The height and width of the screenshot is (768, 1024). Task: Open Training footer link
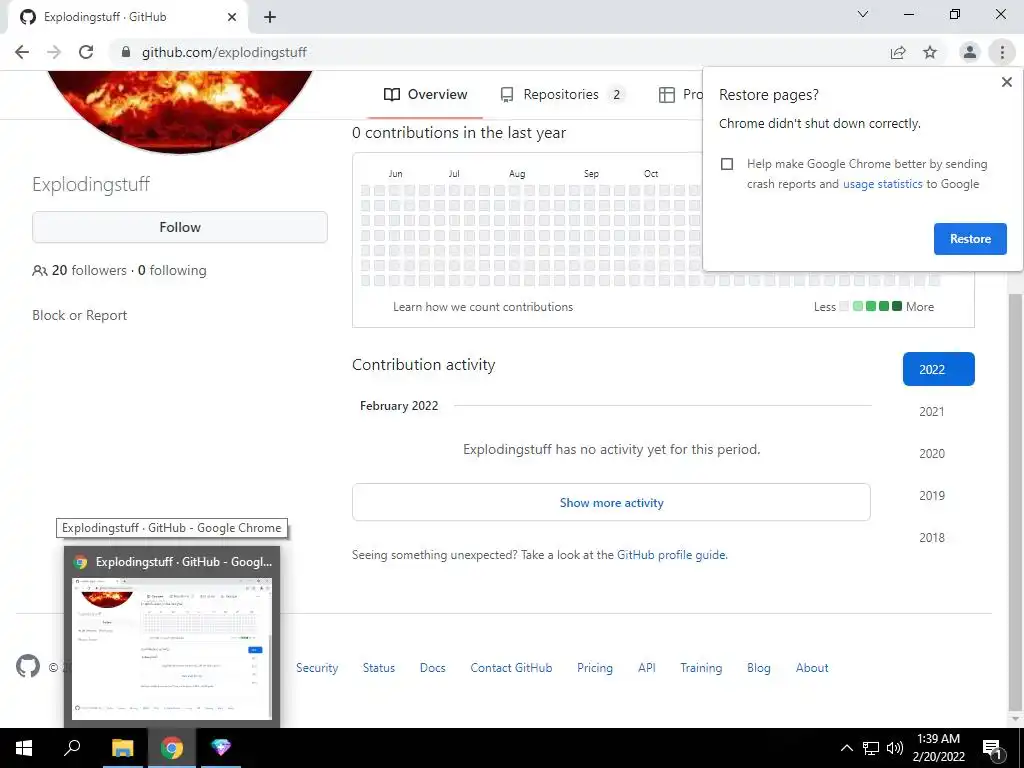pos(701,668)
